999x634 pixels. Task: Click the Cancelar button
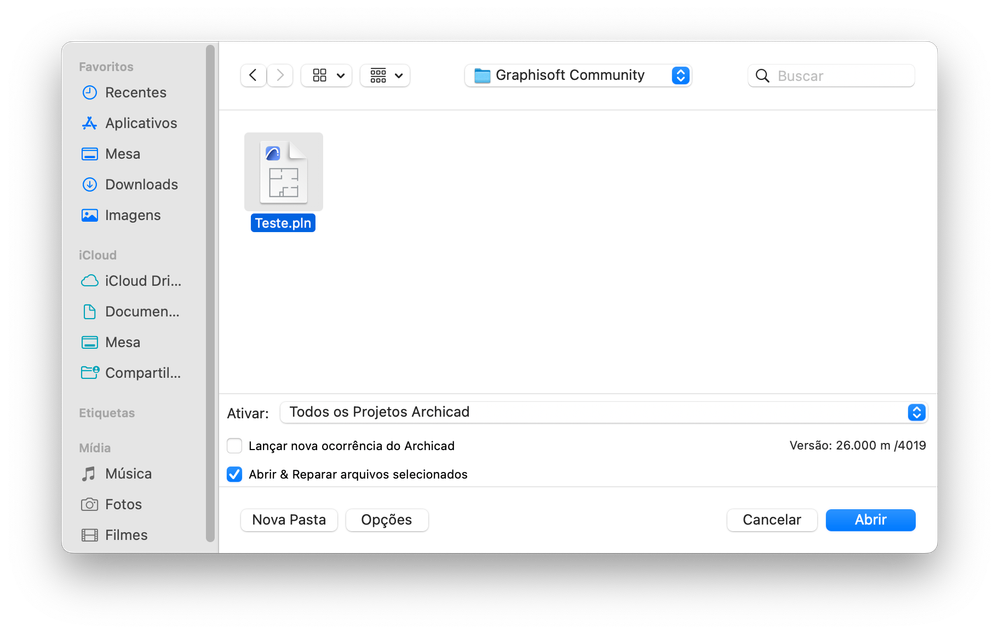(x=772, y=520)
